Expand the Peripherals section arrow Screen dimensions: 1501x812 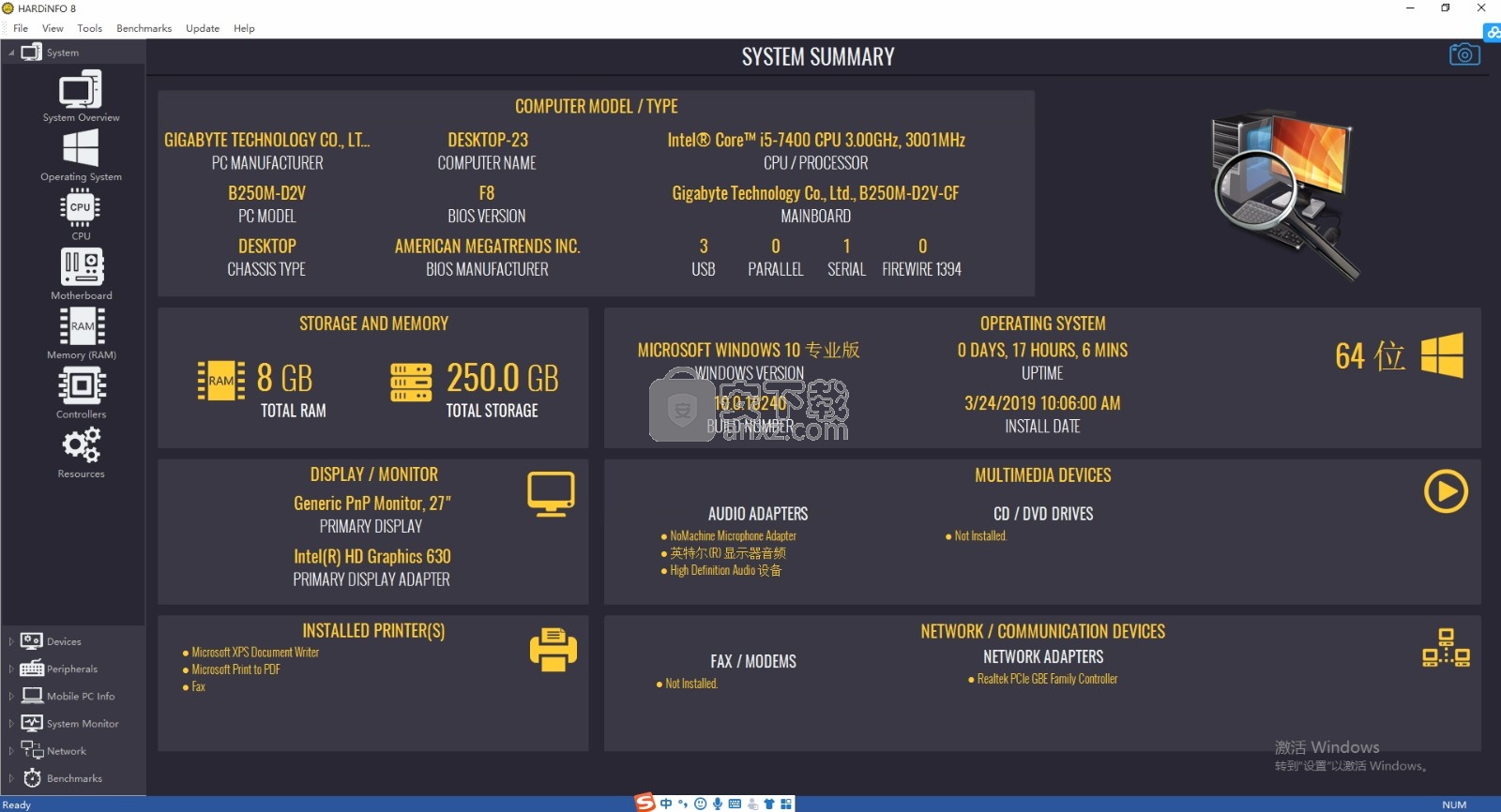pos(11,669)
